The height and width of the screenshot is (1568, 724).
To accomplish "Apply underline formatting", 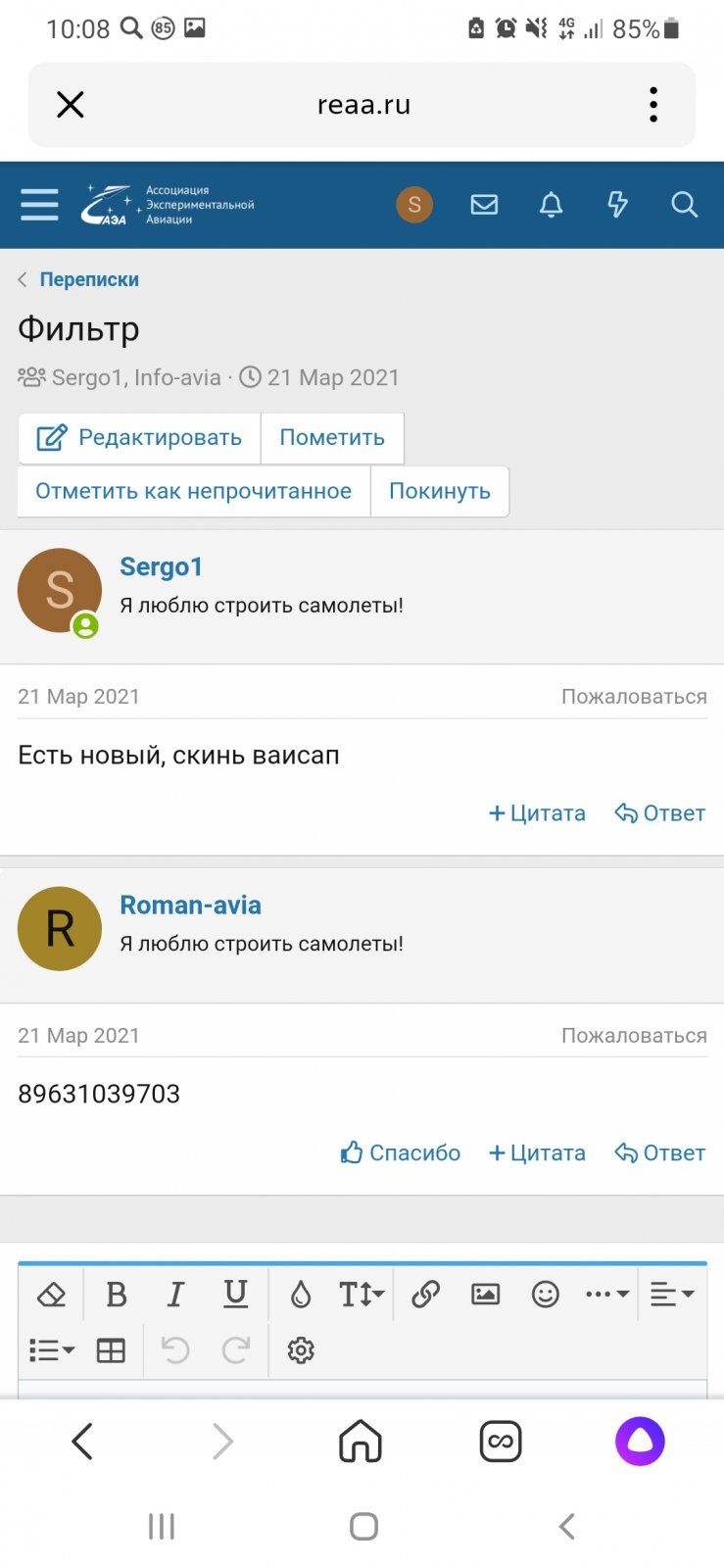I will coord(235,1294).
